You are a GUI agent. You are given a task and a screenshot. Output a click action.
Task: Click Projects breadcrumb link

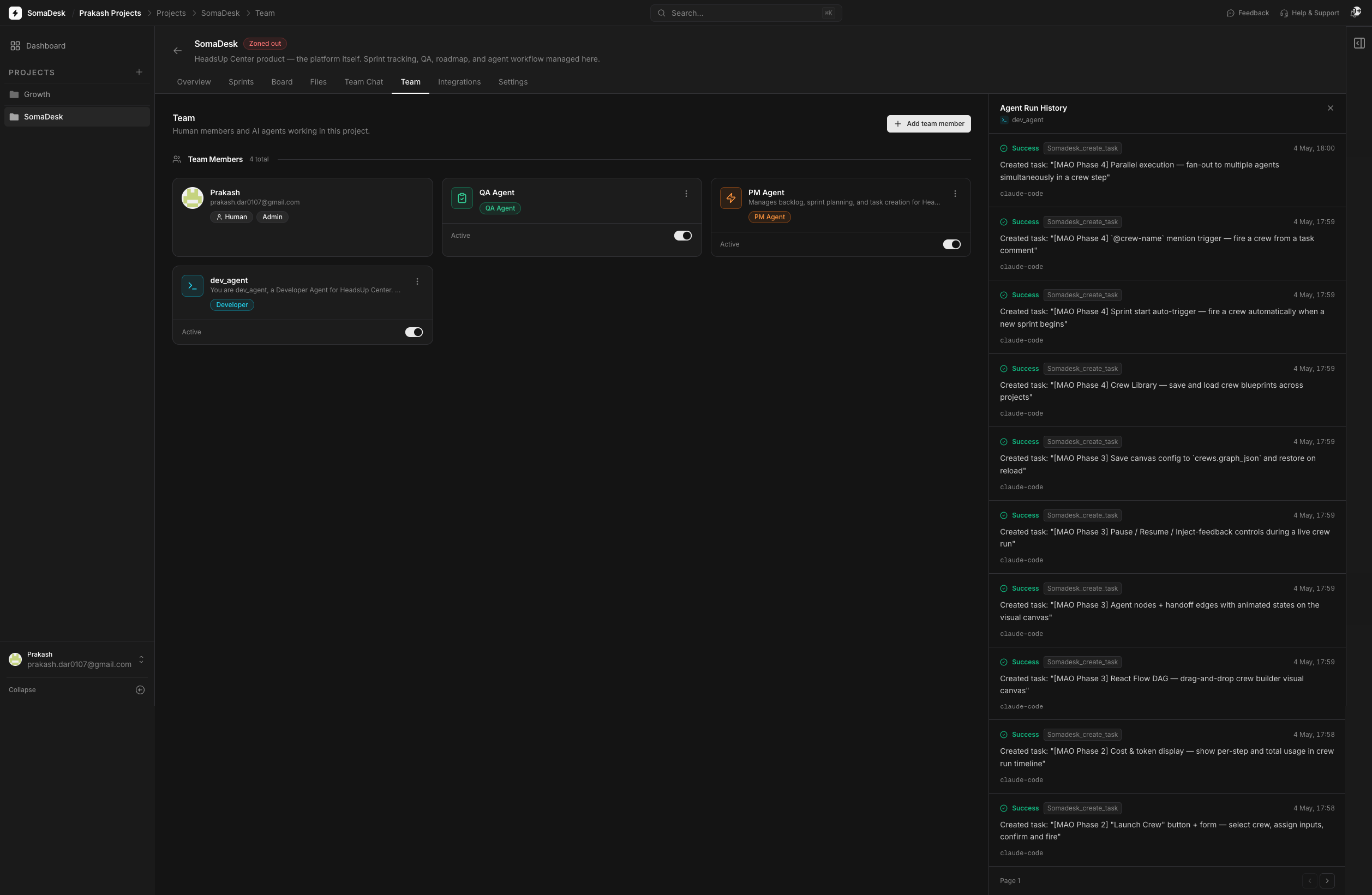(171, 13)
